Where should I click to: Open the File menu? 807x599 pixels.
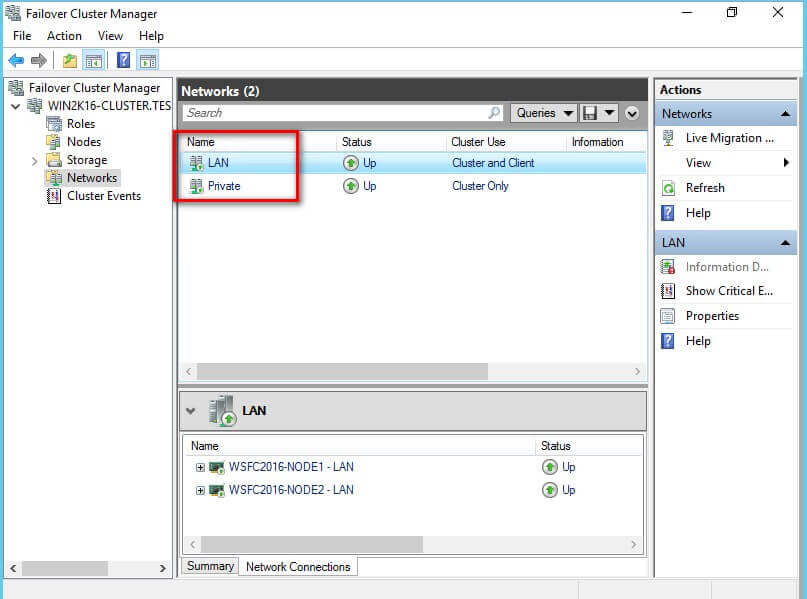(x=22, y=36)
